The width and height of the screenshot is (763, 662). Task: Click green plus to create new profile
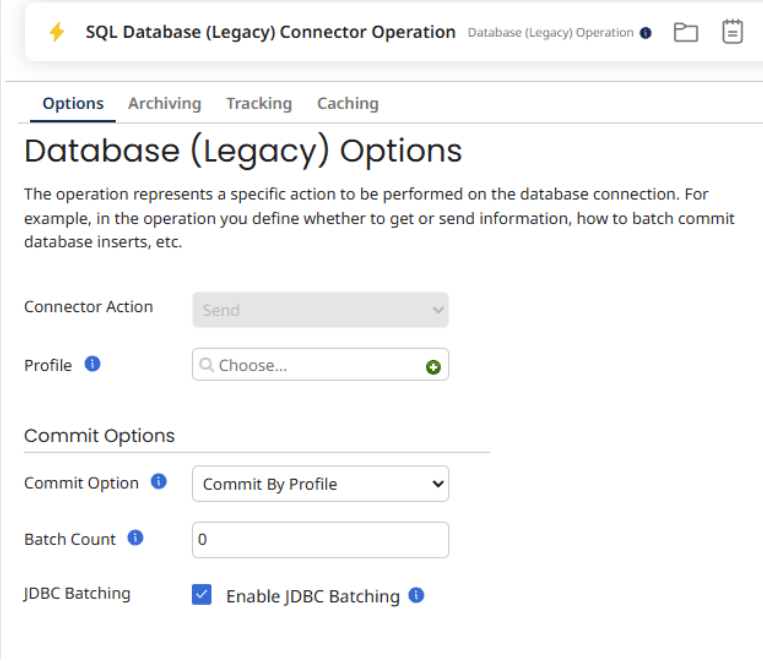pyautogui.click(x=433, y=367)
